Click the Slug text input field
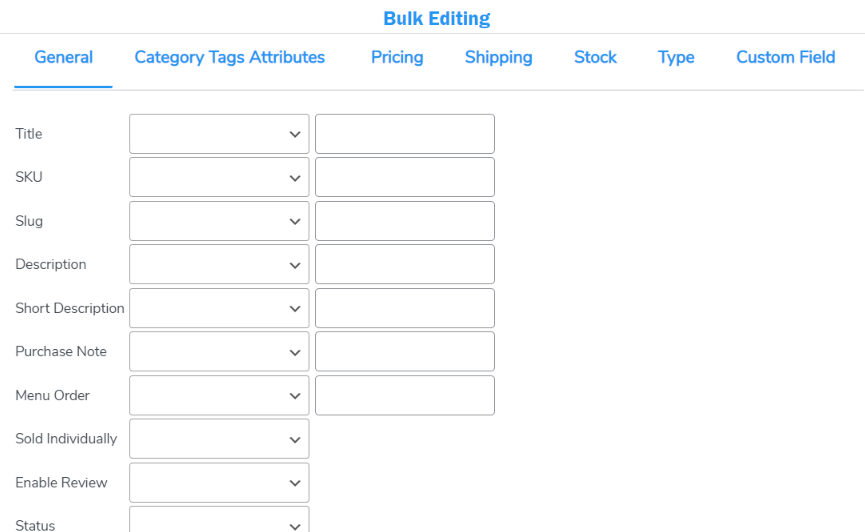 coord(405,221)
